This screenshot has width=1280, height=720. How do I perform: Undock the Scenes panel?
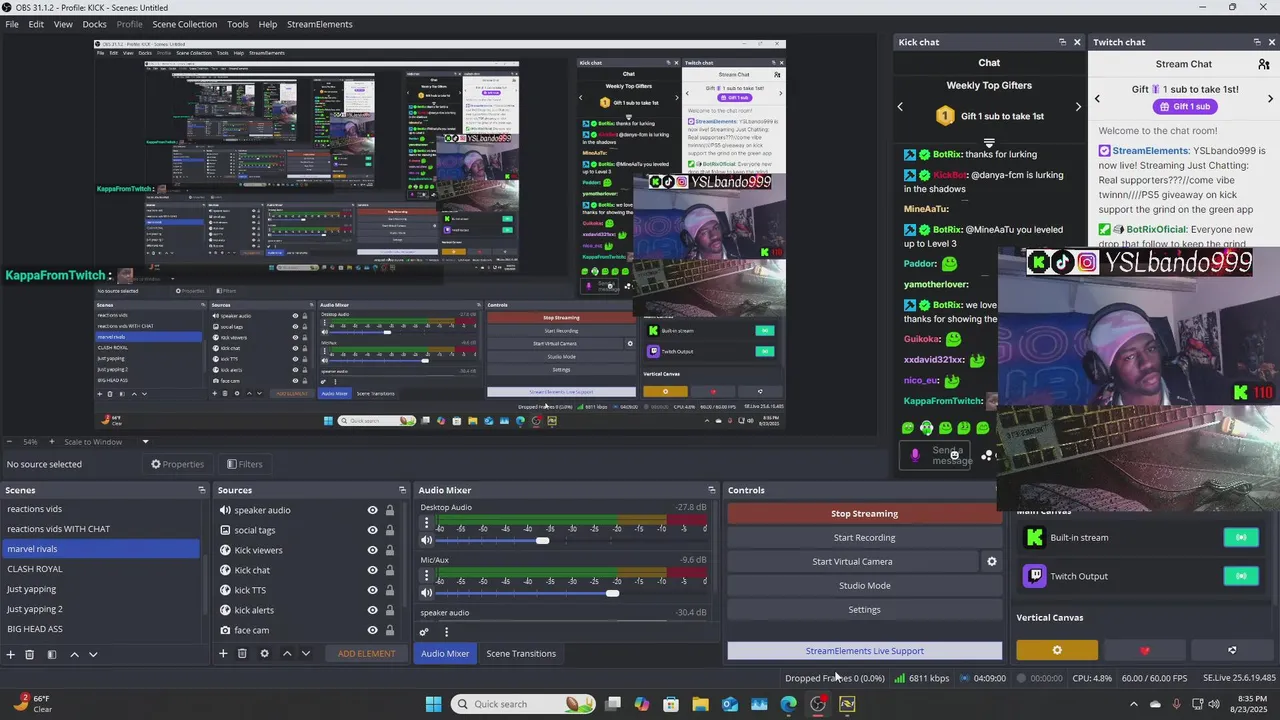[x=201, y=490]
